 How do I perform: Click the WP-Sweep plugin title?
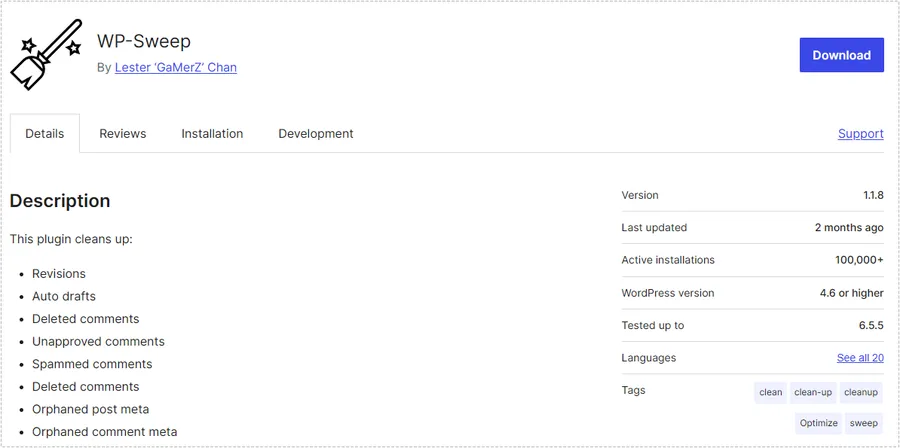pyautogui.click(x=143, y=41)
